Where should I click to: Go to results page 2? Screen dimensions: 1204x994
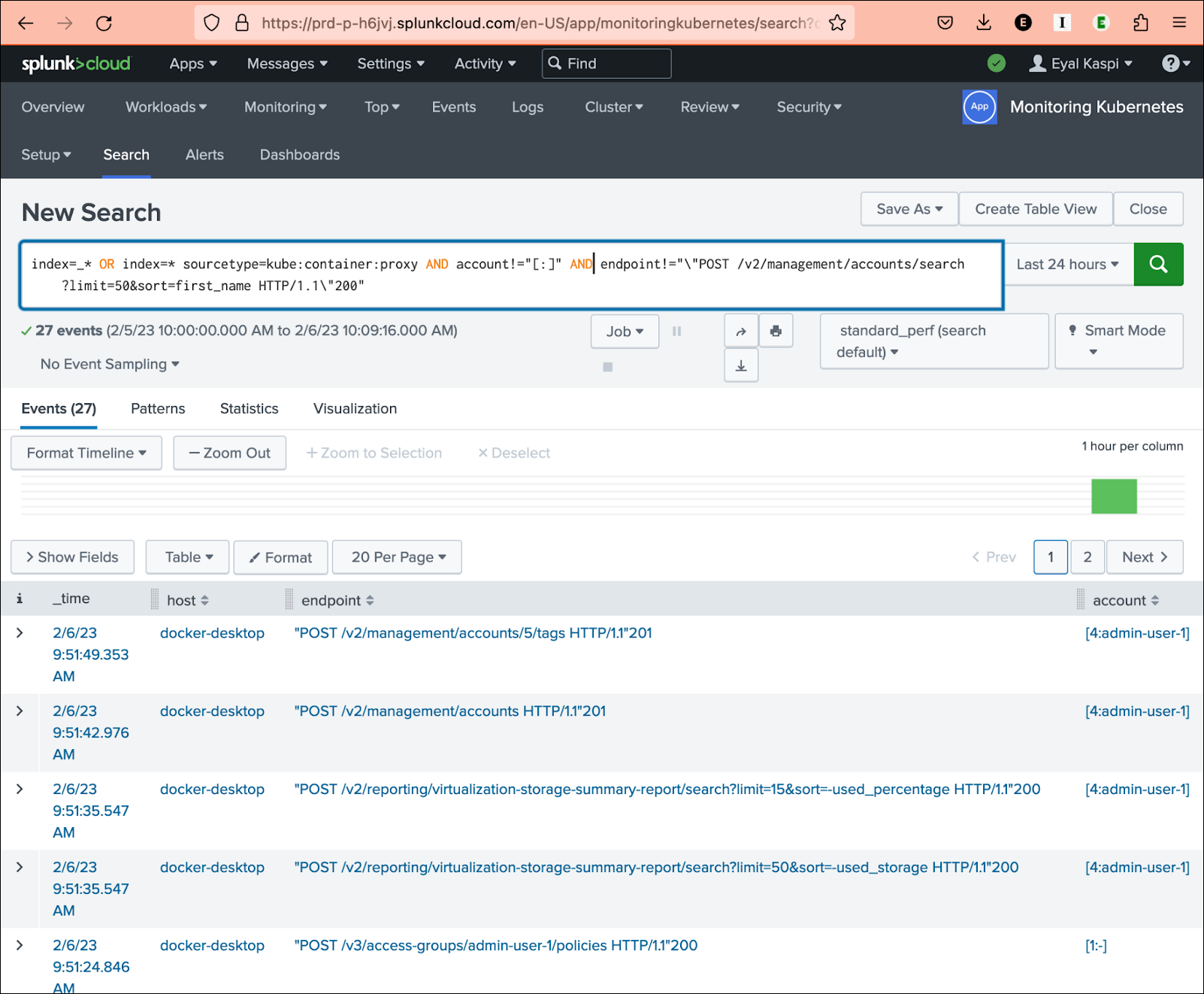coord(1087,557)
